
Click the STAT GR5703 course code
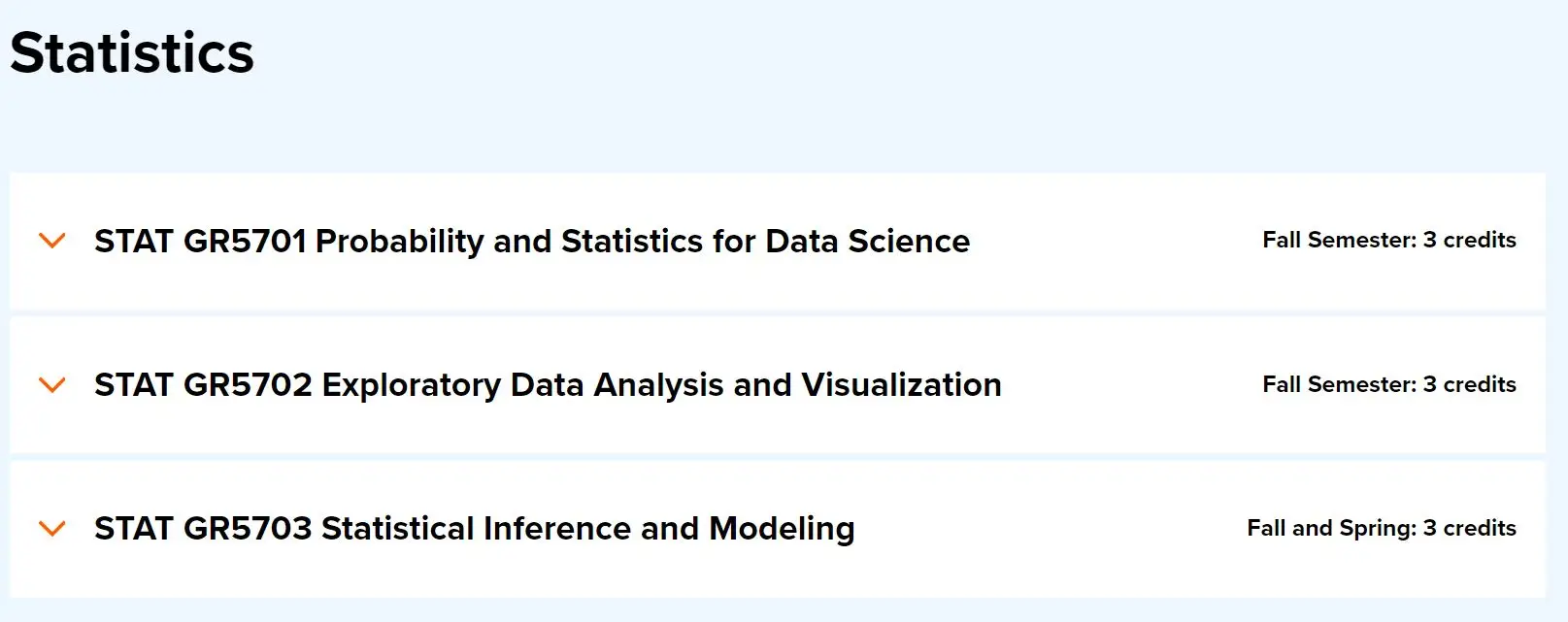click(x=203, y=529)
